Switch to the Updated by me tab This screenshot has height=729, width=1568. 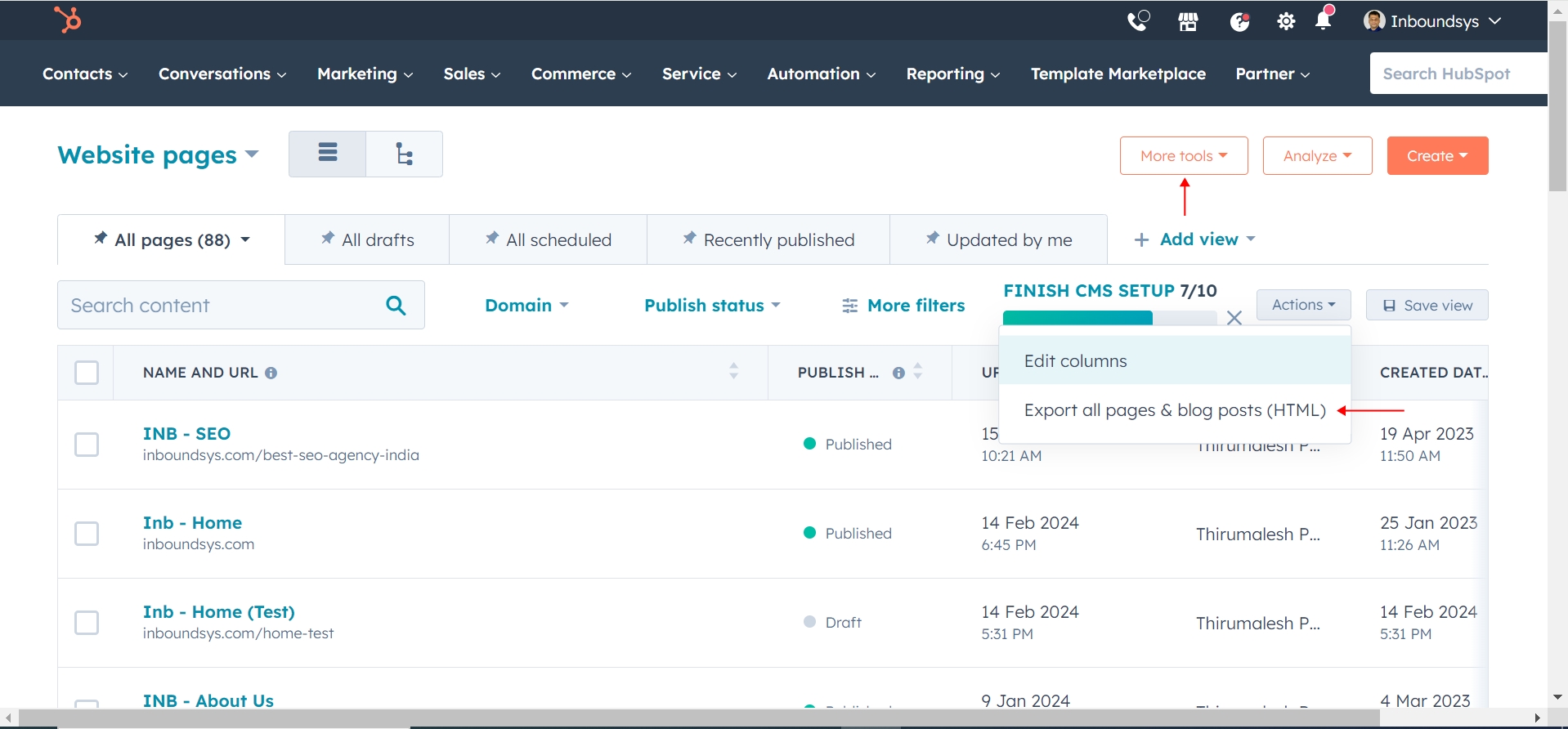(998, 239)
